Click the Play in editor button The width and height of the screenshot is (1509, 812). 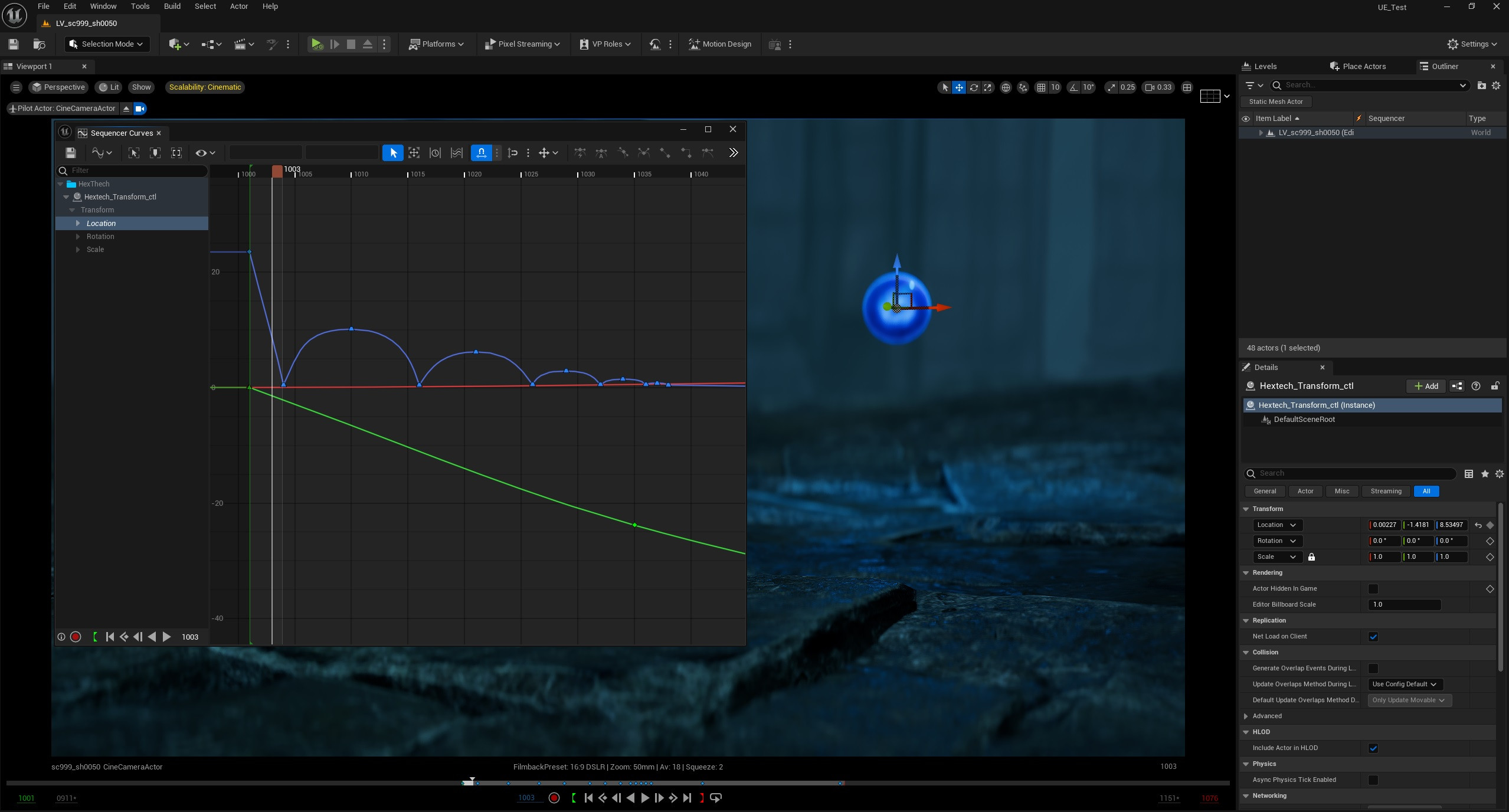click(x=317, y=44)
